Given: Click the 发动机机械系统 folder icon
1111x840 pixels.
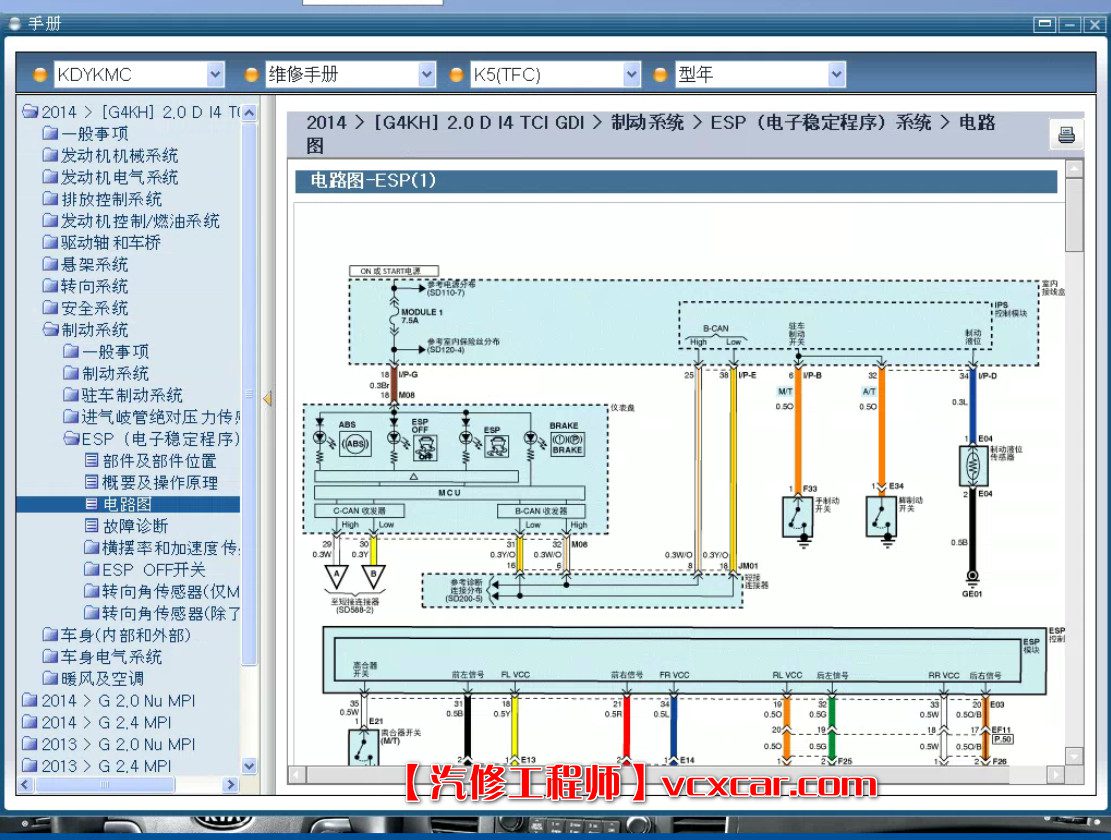Looking at the screenshot, I should pyautogui.click(x=51, y=155).
